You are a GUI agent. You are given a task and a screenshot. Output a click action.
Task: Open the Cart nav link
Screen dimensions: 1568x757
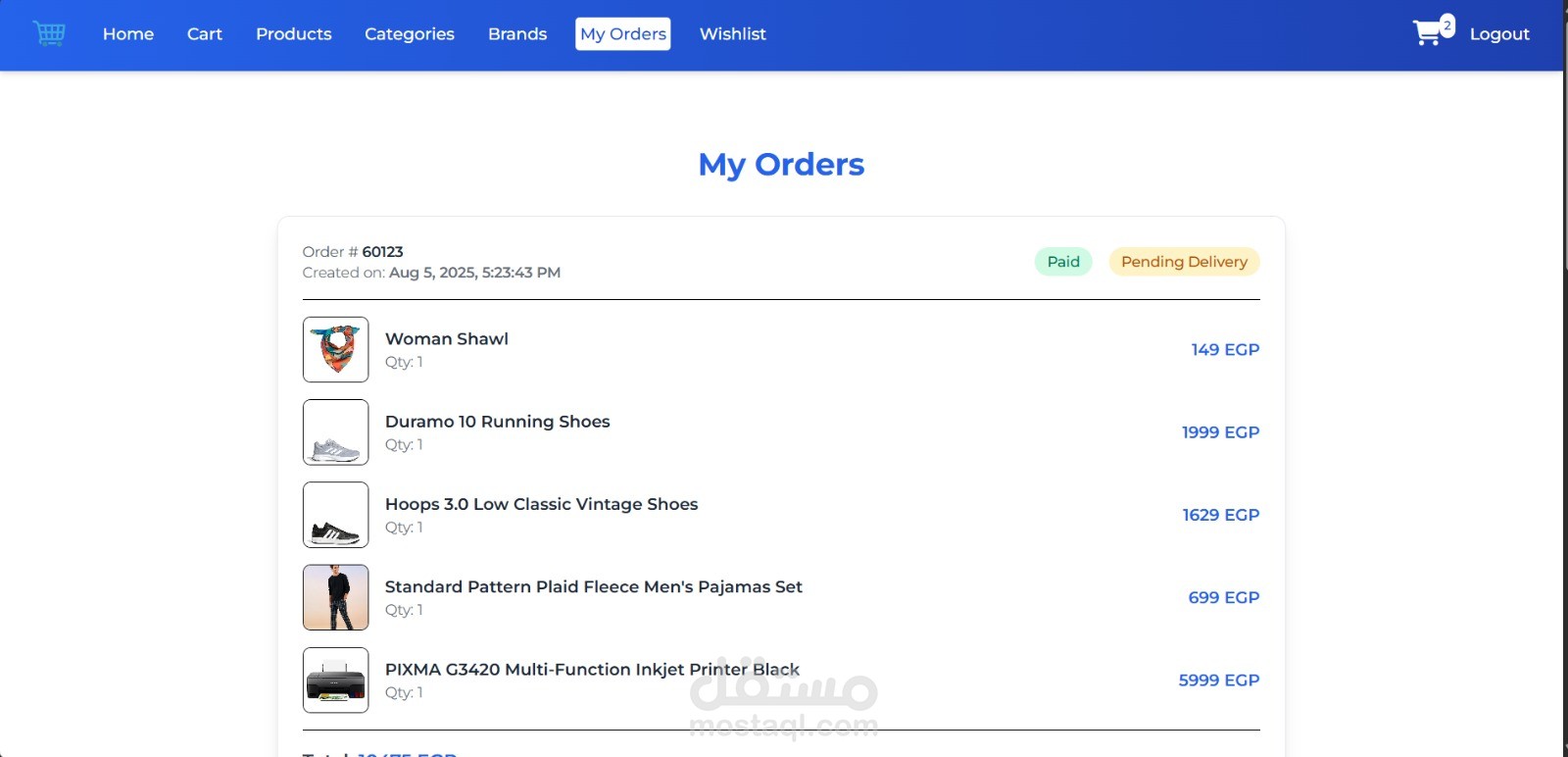pos(205,34)
